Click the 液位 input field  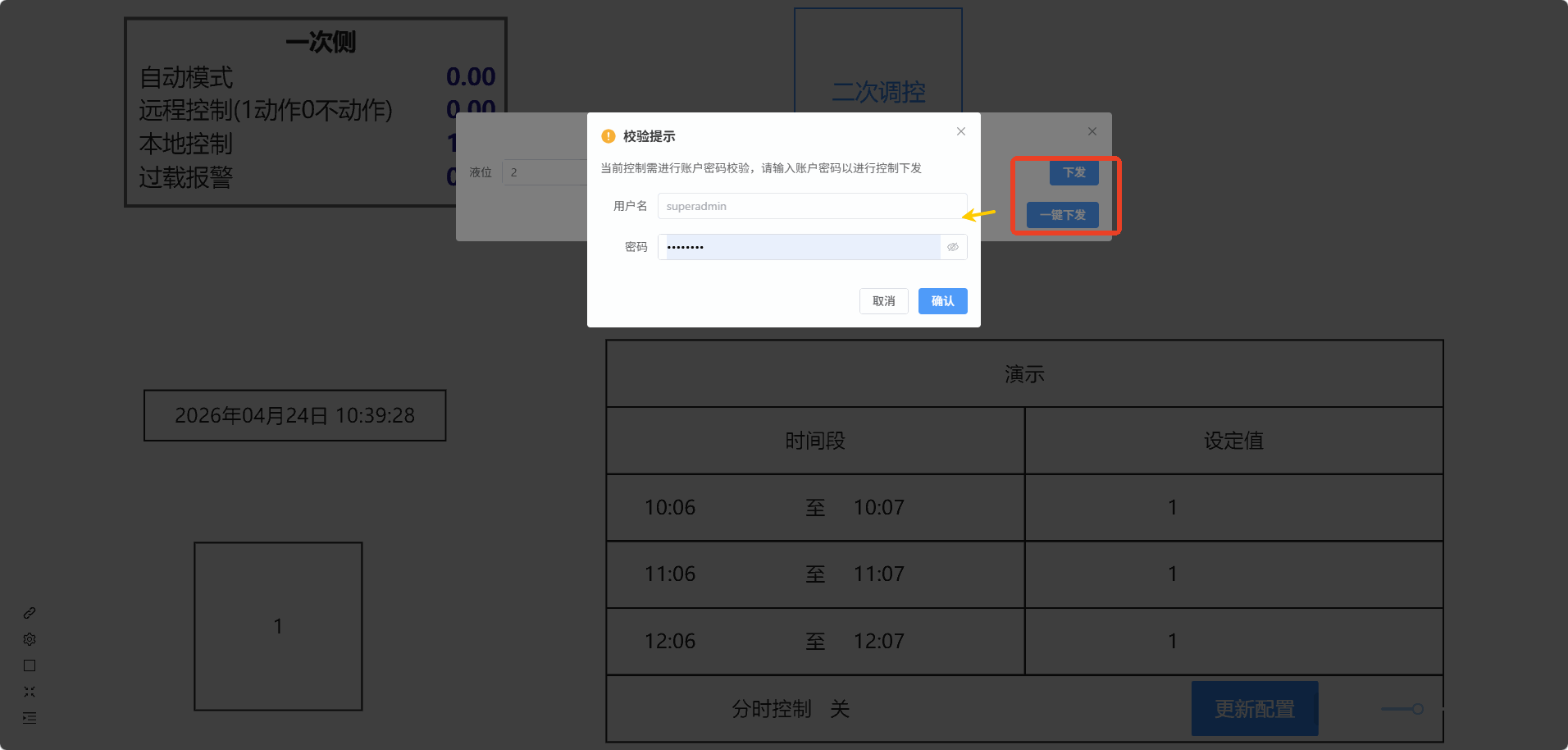pos(545,172)
